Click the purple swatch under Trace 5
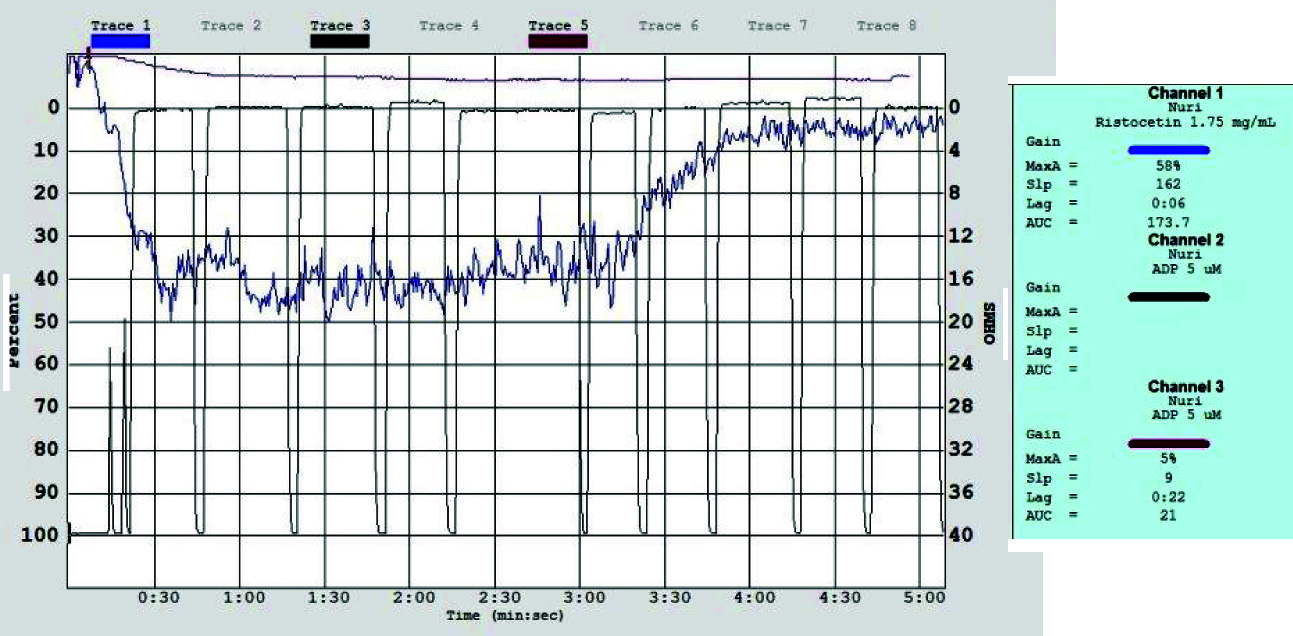This screenshot has width=1293, height=636. point(558,41)
